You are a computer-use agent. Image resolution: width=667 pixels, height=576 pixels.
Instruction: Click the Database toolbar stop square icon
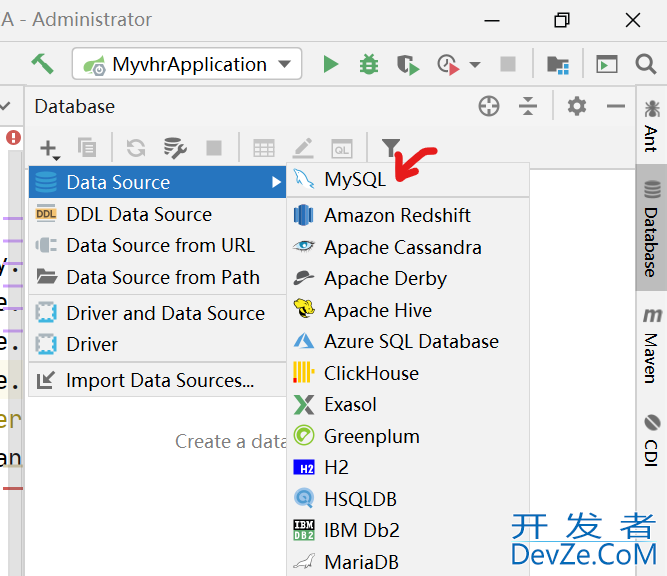pyautogui.click(x=214, y=148)
